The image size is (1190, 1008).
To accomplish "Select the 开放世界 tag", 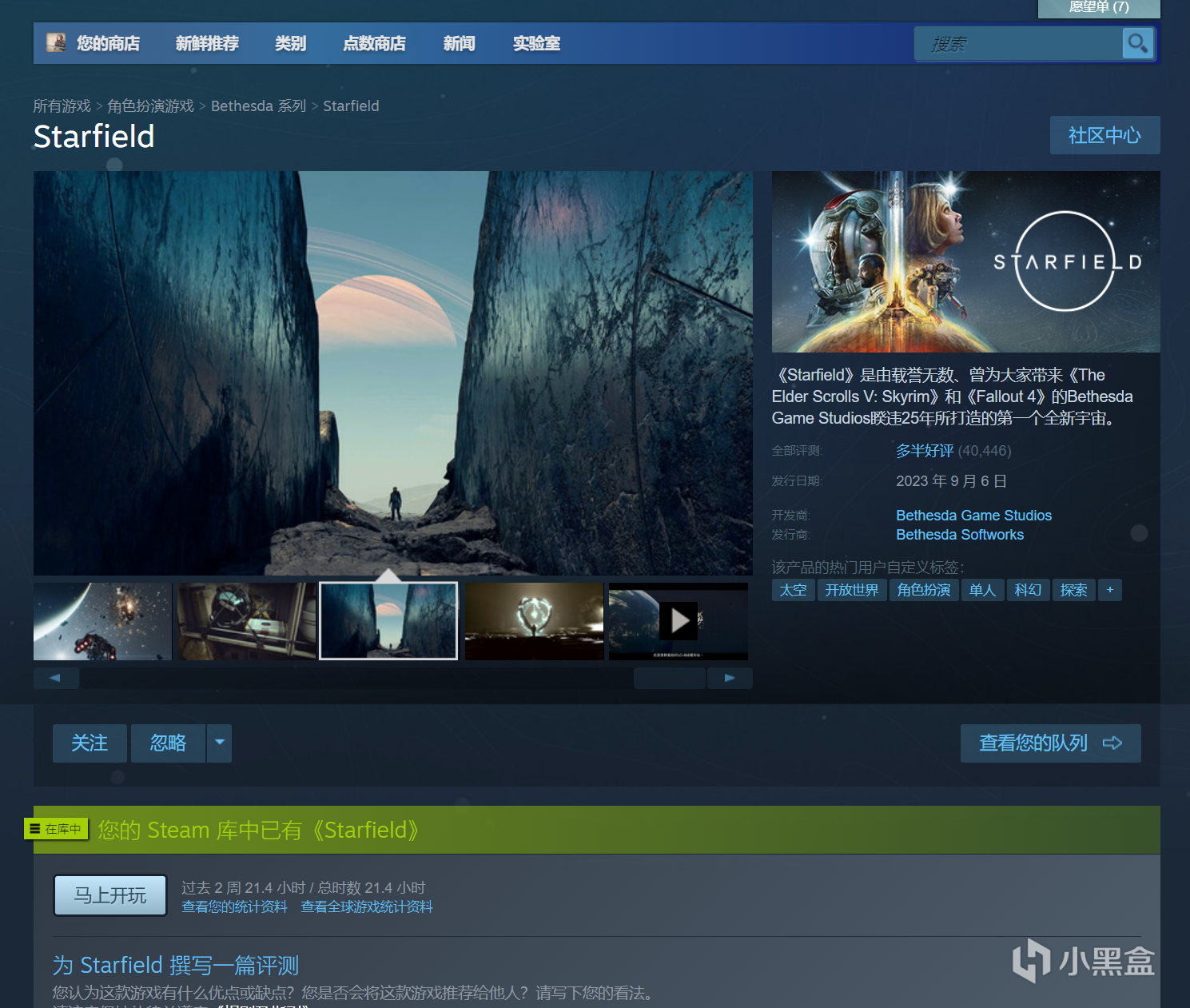I will (852, 590).
